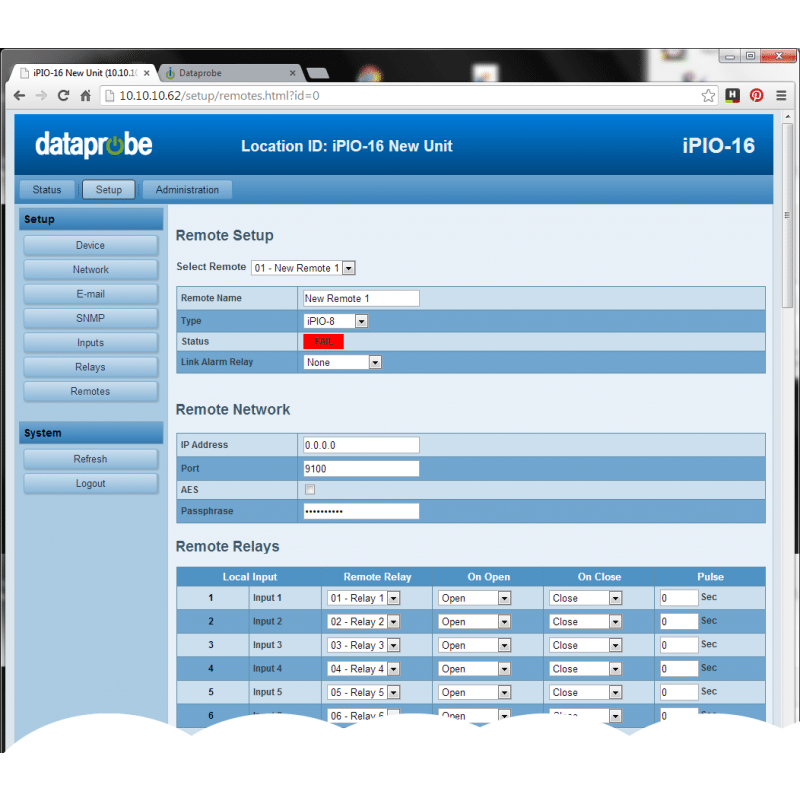Open On Open dropdown for Input 2
The width and height of the screenshot is (800, 800).
474,621
